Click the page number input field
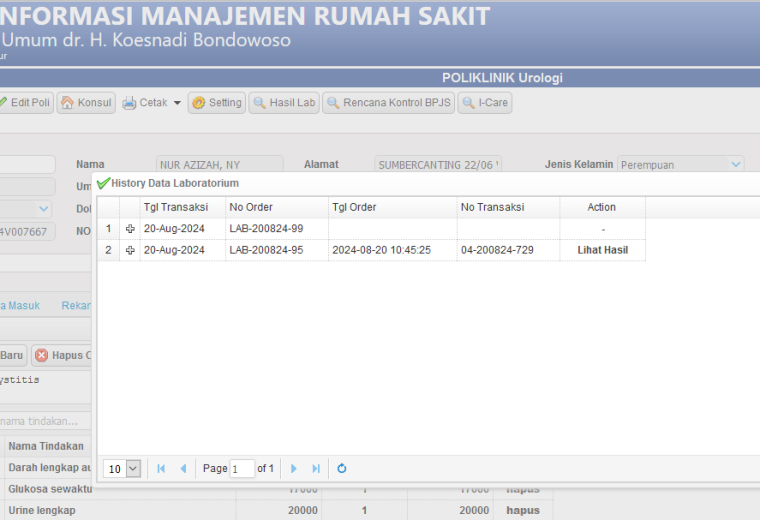This screenshot has width=760, height=520. [x=242, y=469]
